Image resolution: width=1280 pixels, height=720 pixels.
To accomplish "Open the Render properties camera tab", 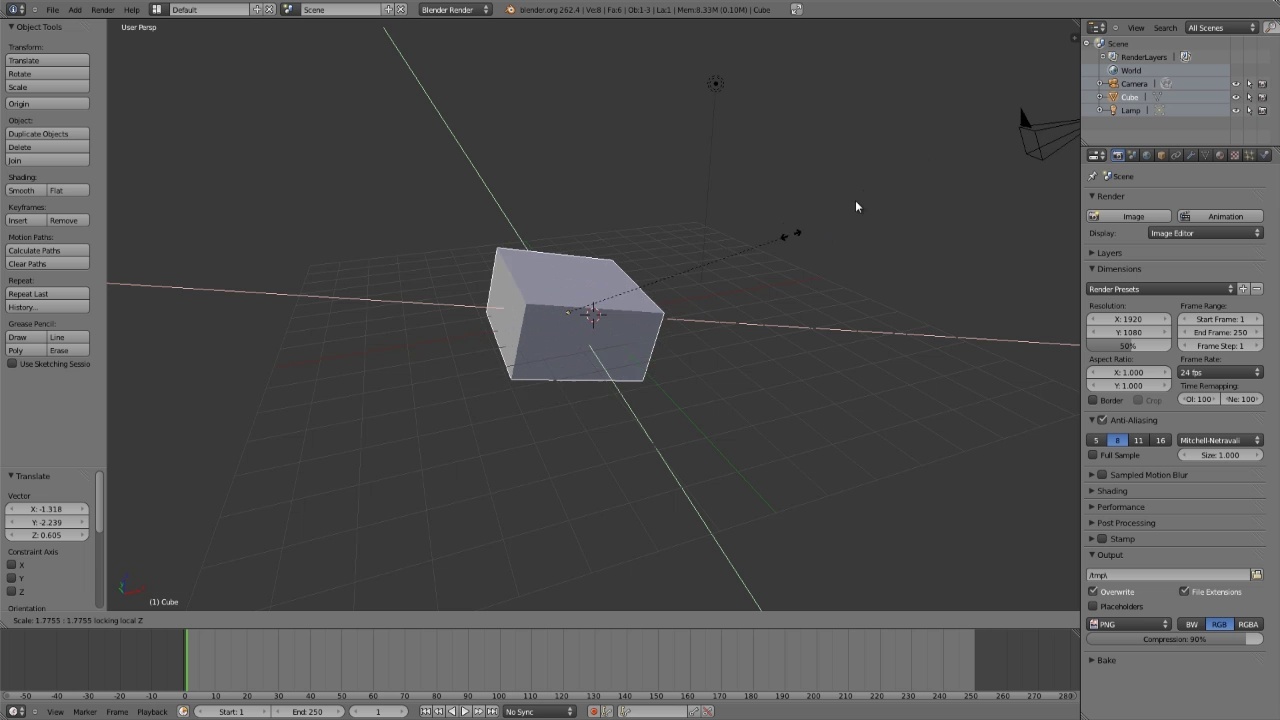I will [x=1118, y=155].
